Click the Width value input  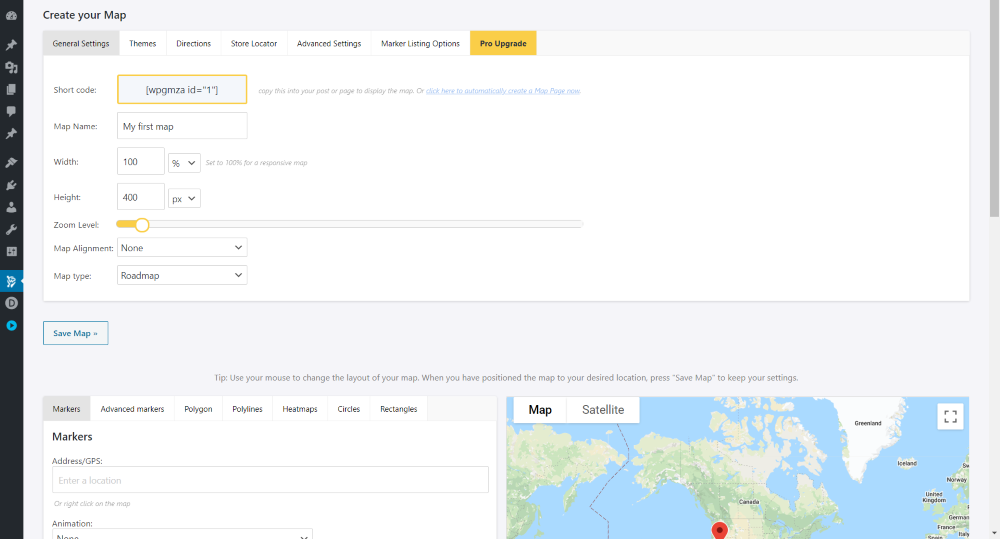pos(140,161)
